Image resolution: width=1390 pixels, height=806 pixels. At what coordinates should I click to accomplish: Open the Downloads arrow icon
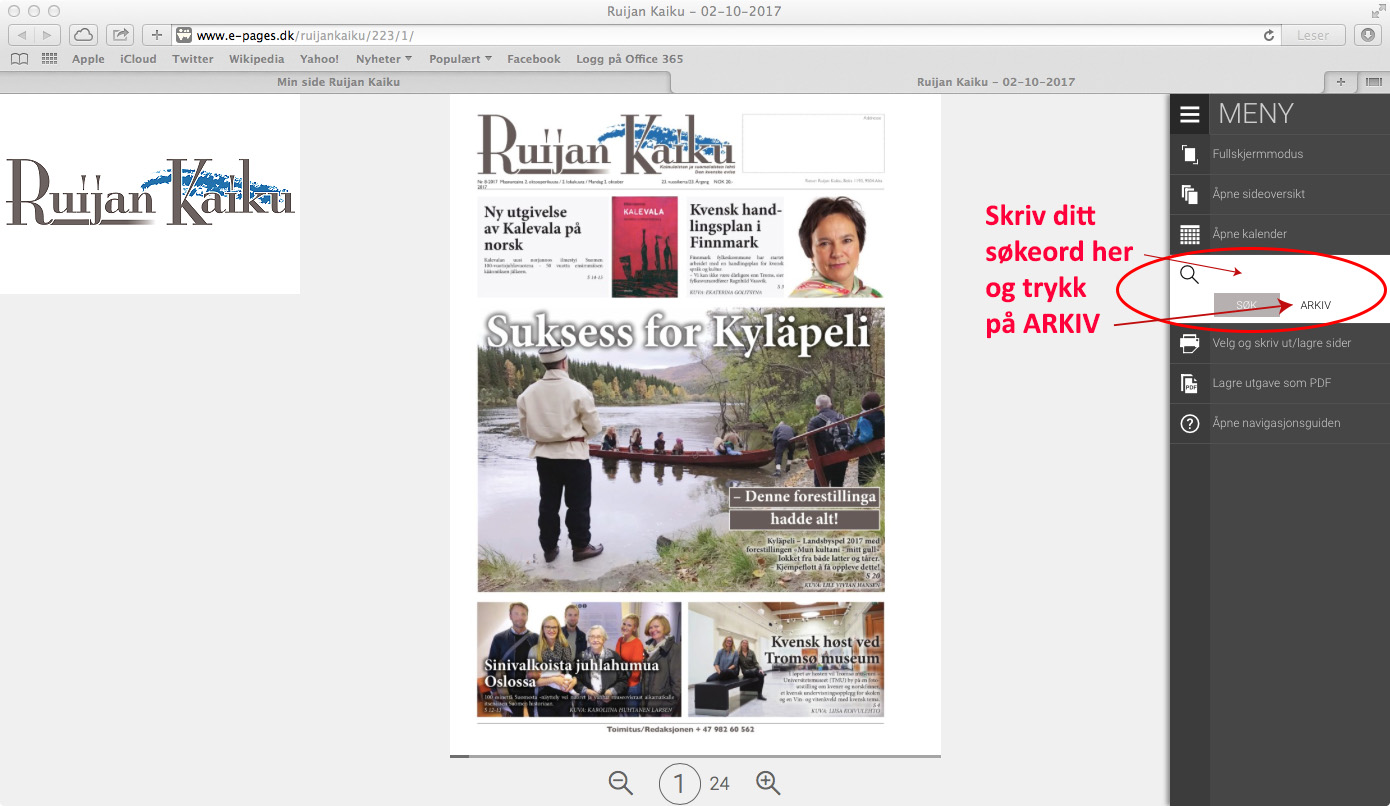tap(1368, 35)
